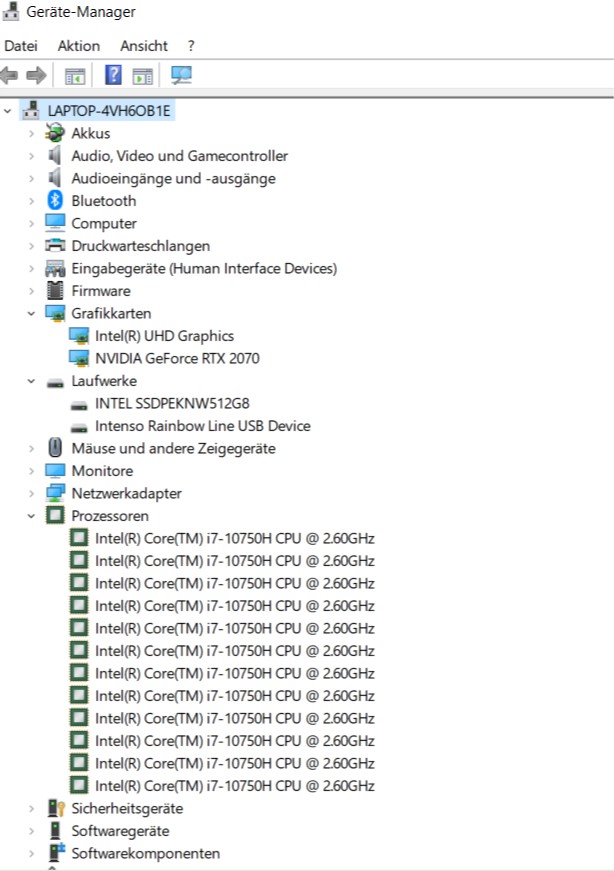614x871 pixels.
Task: Select Audioeingänge und -ausgänge label
Action: (173, 178)
